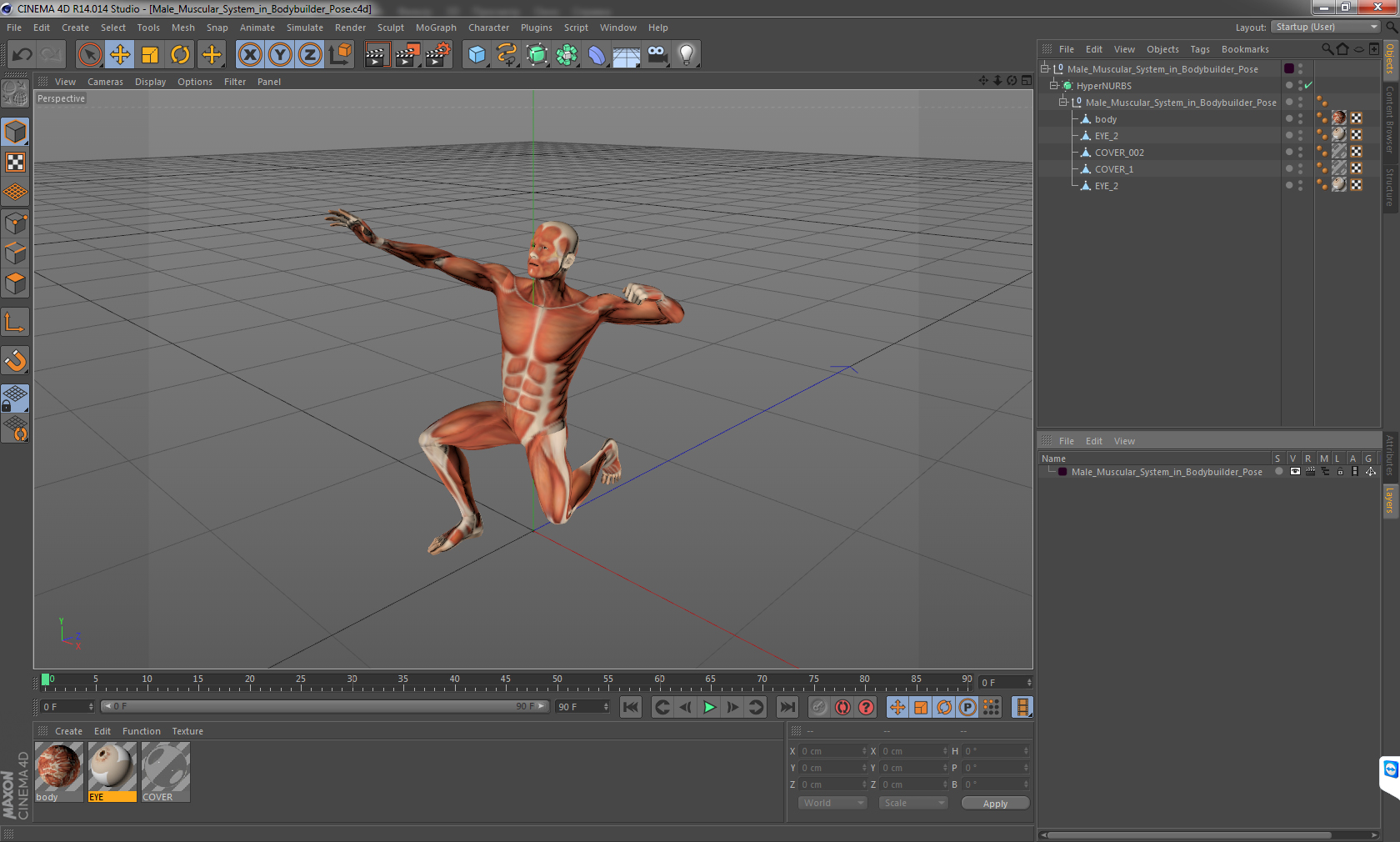Image resolution: width=1400 pixels, height=842 pixels.
Task: Open the Scale mode dropdown
Action: [x=913, y=803]
